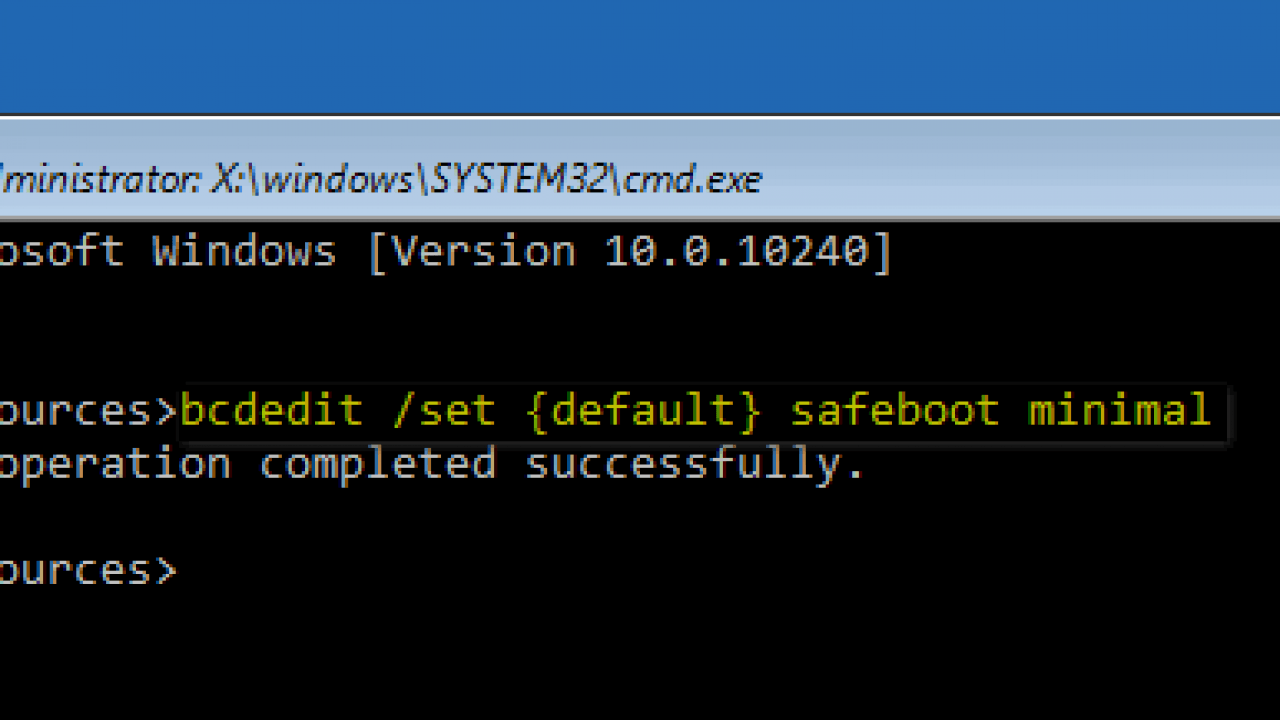Click the 'minimal' value in the command
Viewport: 1280px width, 720px height.
tap(1119, 411)
